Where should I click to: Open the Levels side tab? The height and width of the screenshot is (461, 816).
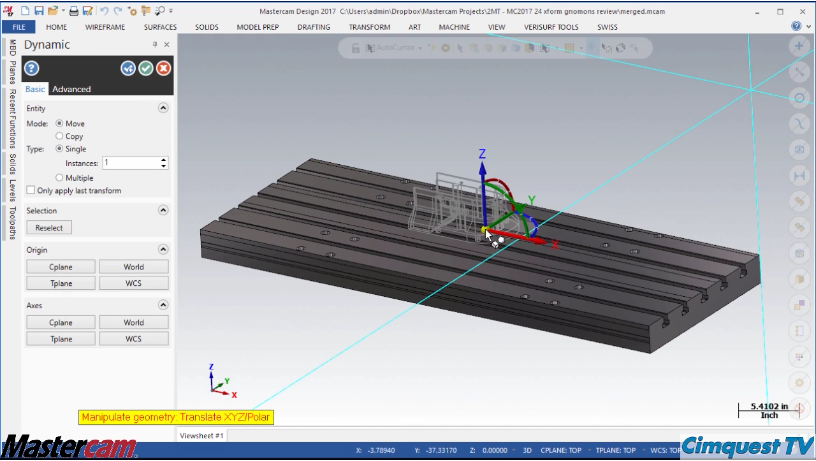pos(12,190)
